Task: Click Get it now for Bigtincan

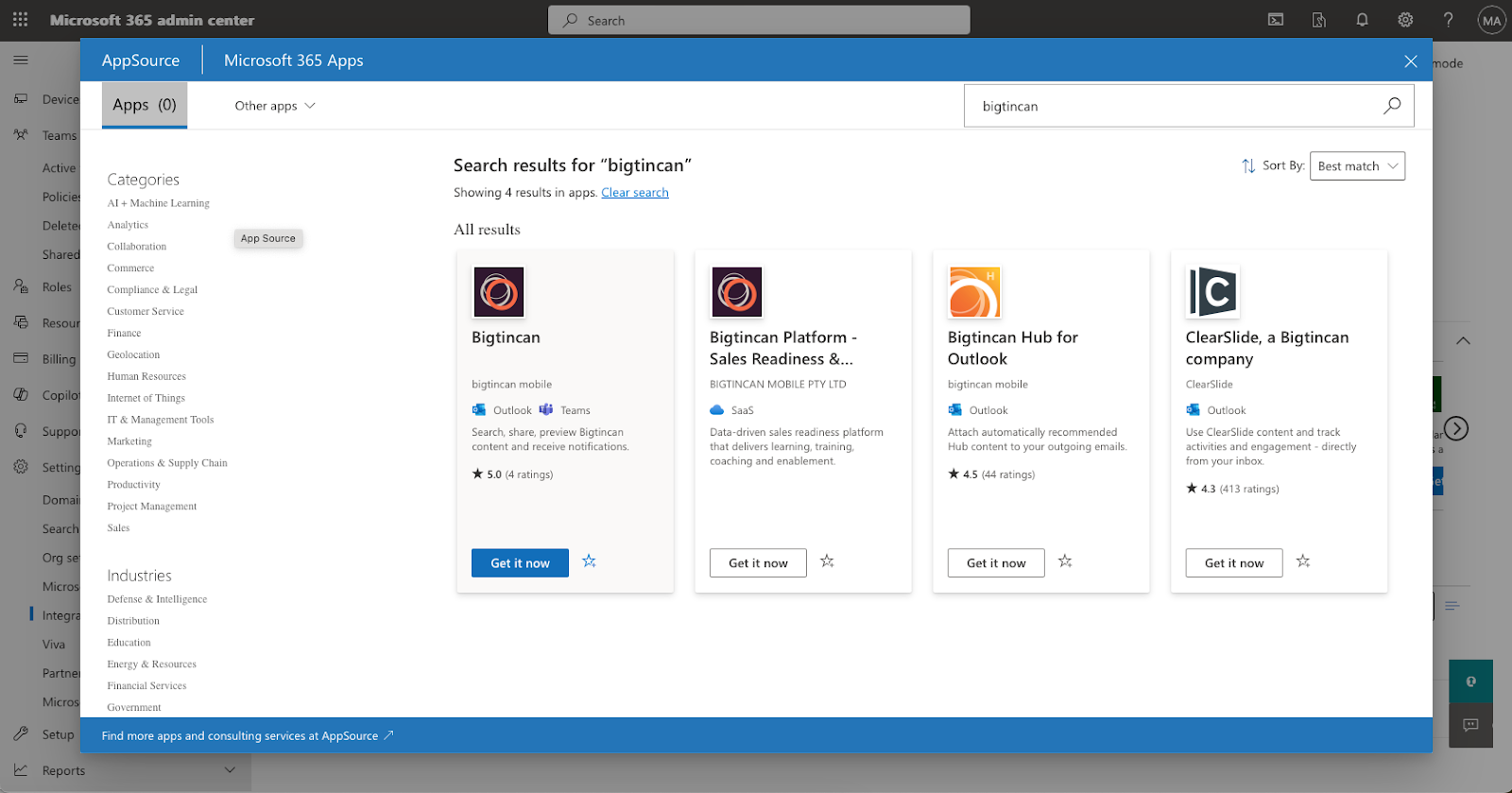Action: pos(520,562)
